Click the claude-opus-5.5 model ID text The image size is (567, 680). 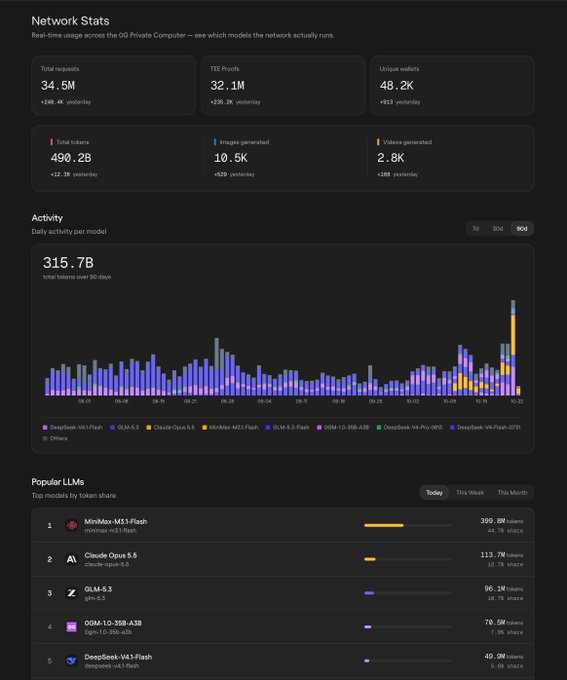pos(107,564)
